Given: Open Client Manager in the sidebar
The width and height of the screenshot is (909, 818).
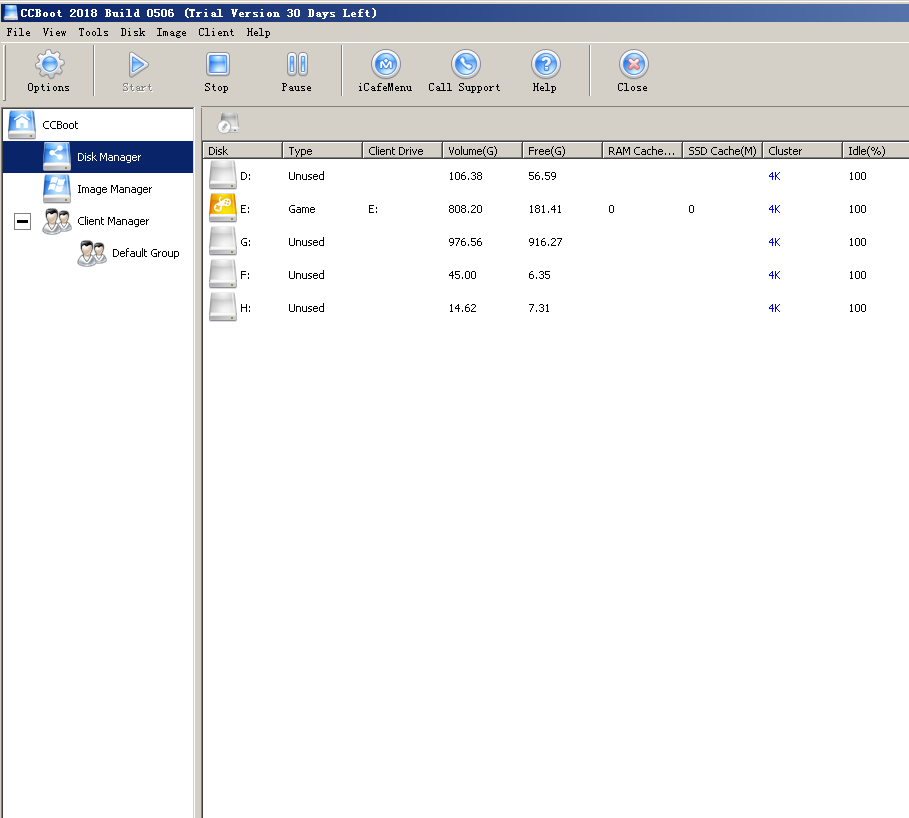Looking at the screenshot, I should coord(113,221).
